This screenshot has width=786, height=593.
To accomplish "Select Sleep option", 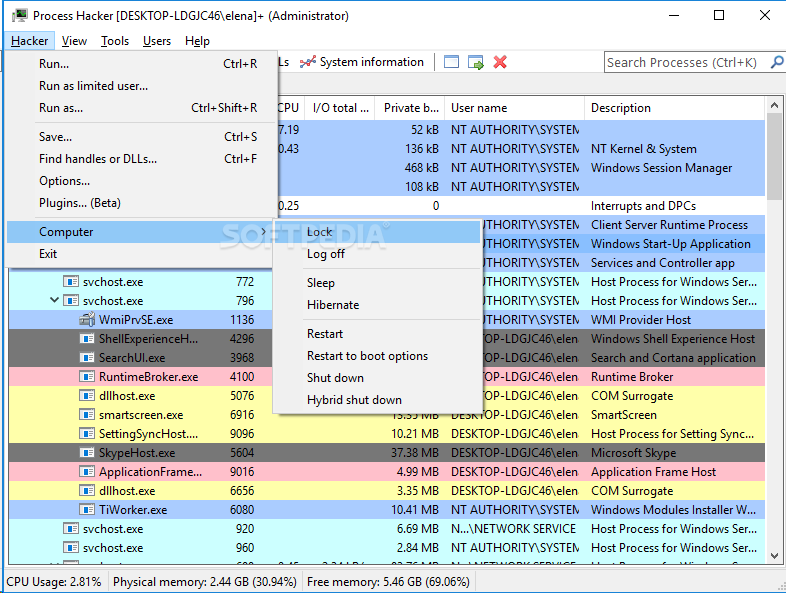I will click(x=377, y=283).
